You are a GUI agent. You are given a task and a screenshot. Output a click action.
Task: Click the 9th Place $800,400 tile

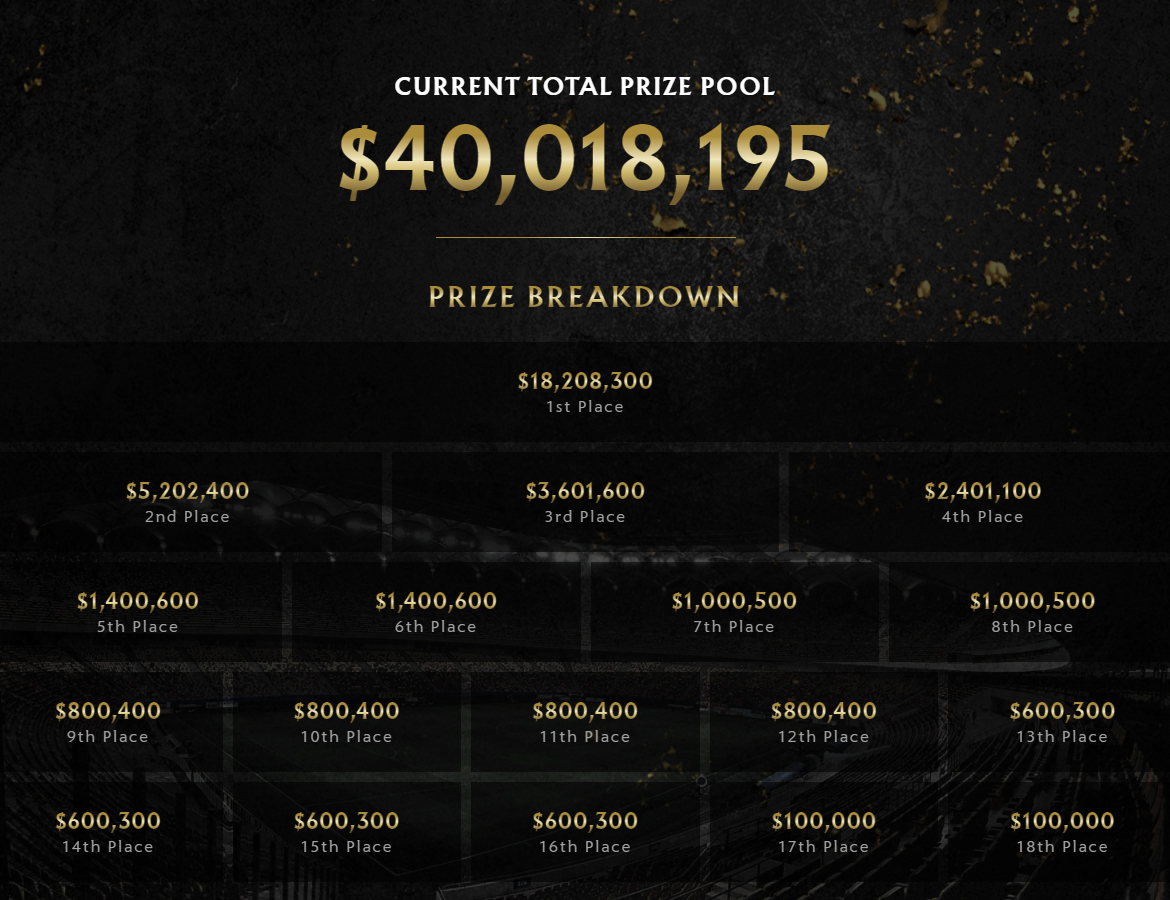point(110,722)
